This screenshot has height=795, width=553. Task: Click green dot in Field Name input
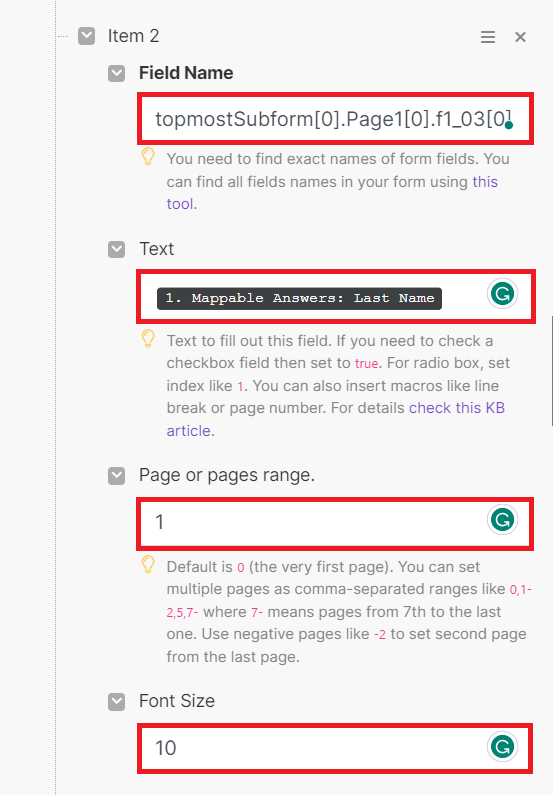(509, 125)
